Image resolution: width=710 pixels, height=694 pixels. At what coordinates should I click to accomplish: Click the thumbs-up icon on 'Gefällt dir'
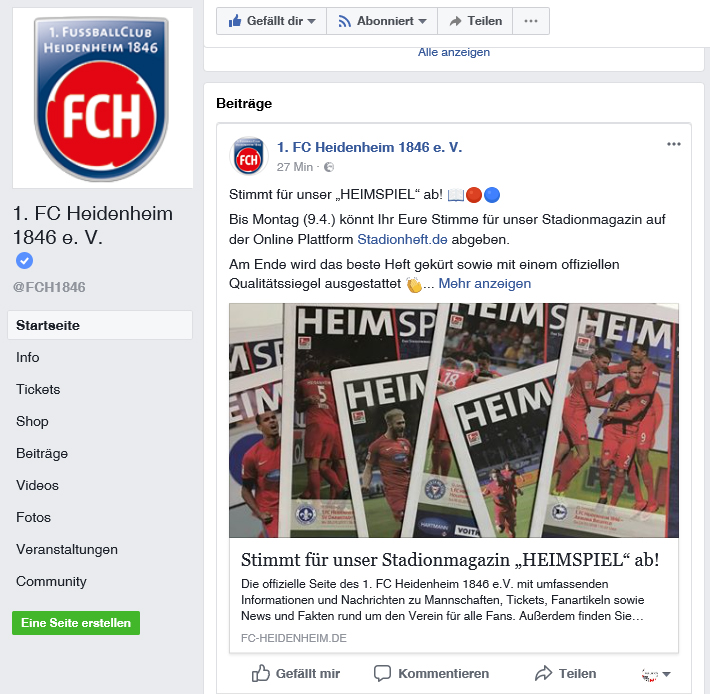(235, 20)
